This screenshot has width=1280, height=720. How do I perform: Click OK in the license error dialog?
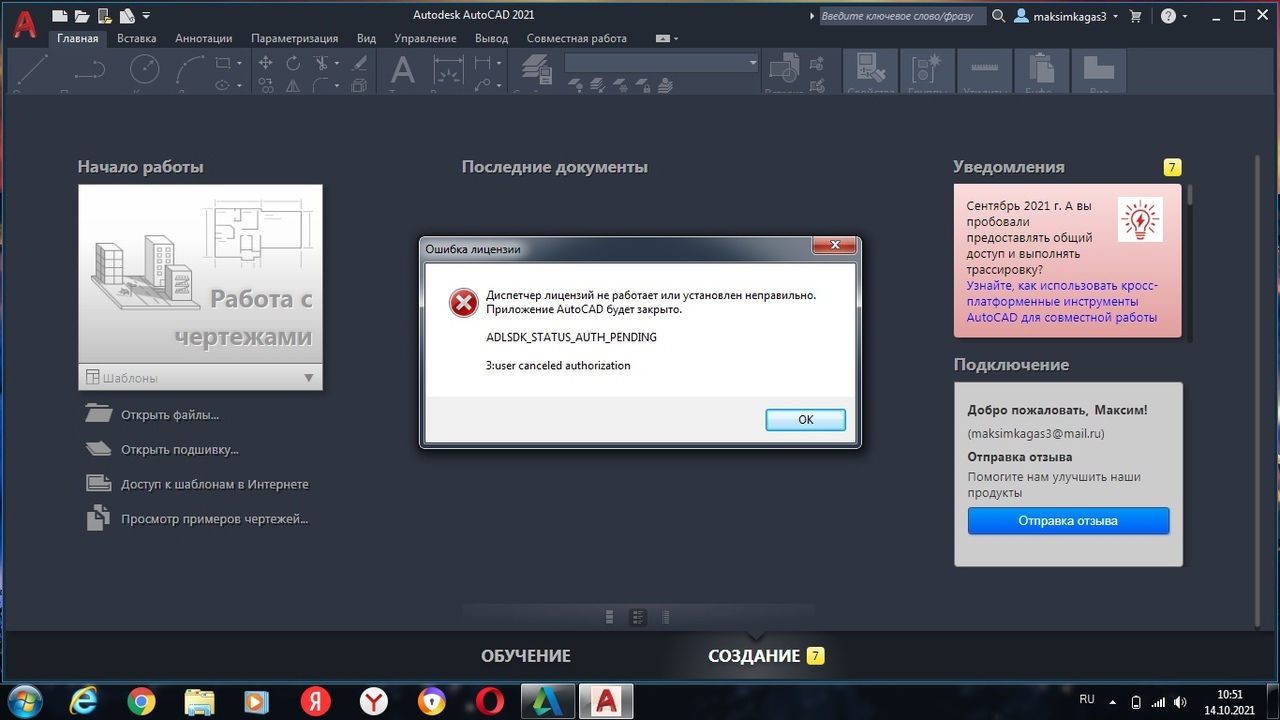pyautogui.click(x=806, y=420)
